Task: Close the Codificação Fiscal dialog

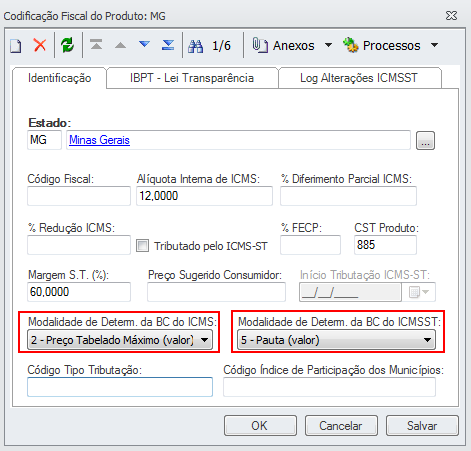Action: click(452, 15)
